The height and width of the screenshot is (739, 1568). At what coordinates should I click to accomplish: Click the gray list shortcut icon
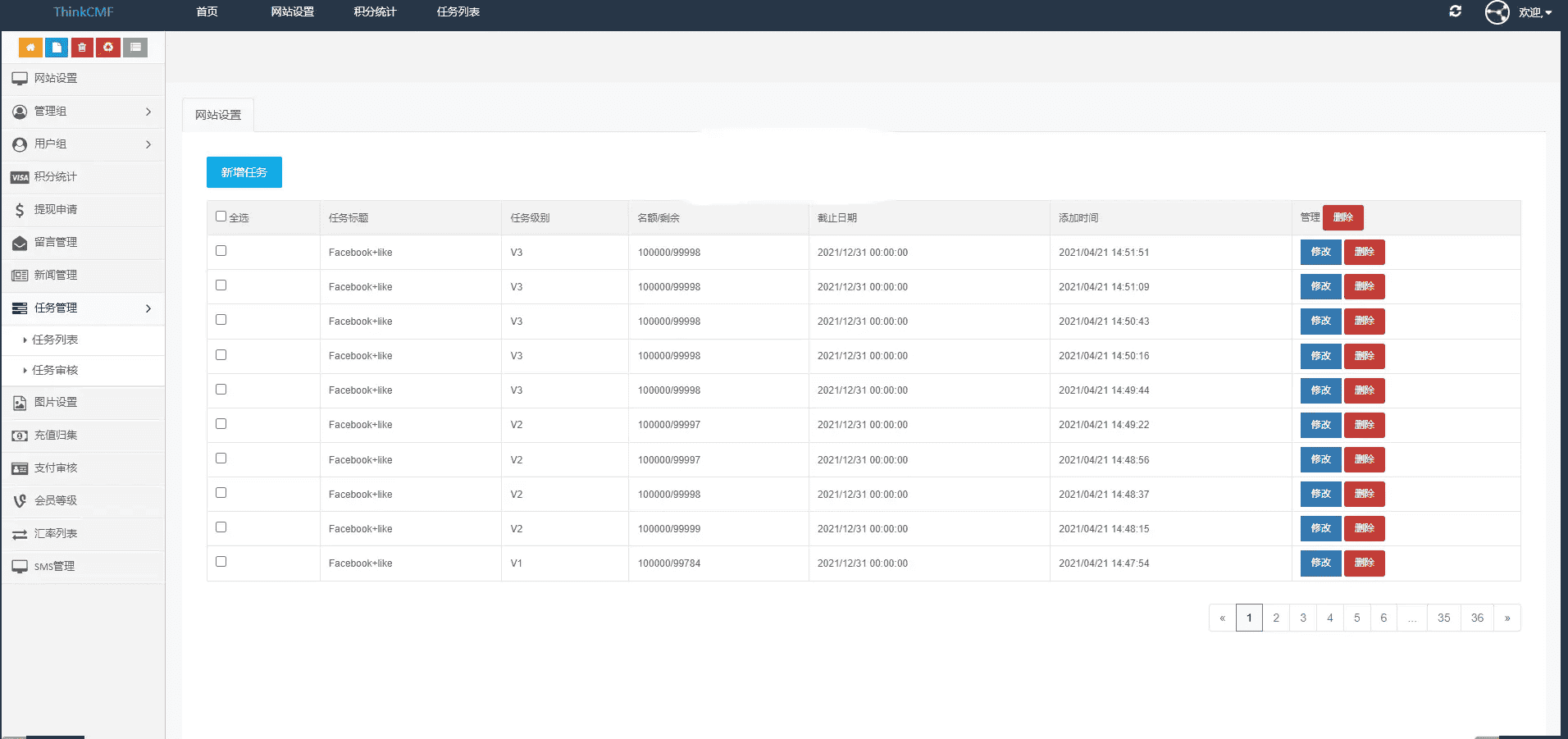[135, 48]
